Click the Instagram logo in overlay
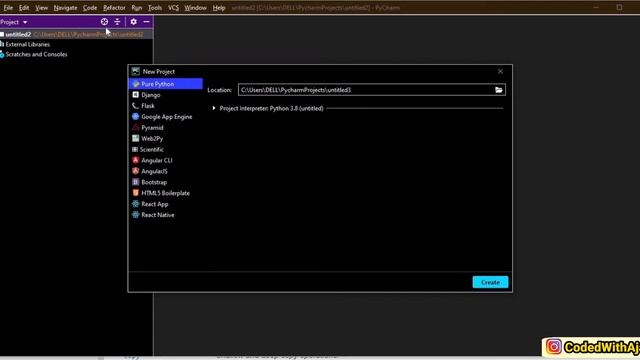The width and height of the screenshot is (640, 360). [553, 347]
